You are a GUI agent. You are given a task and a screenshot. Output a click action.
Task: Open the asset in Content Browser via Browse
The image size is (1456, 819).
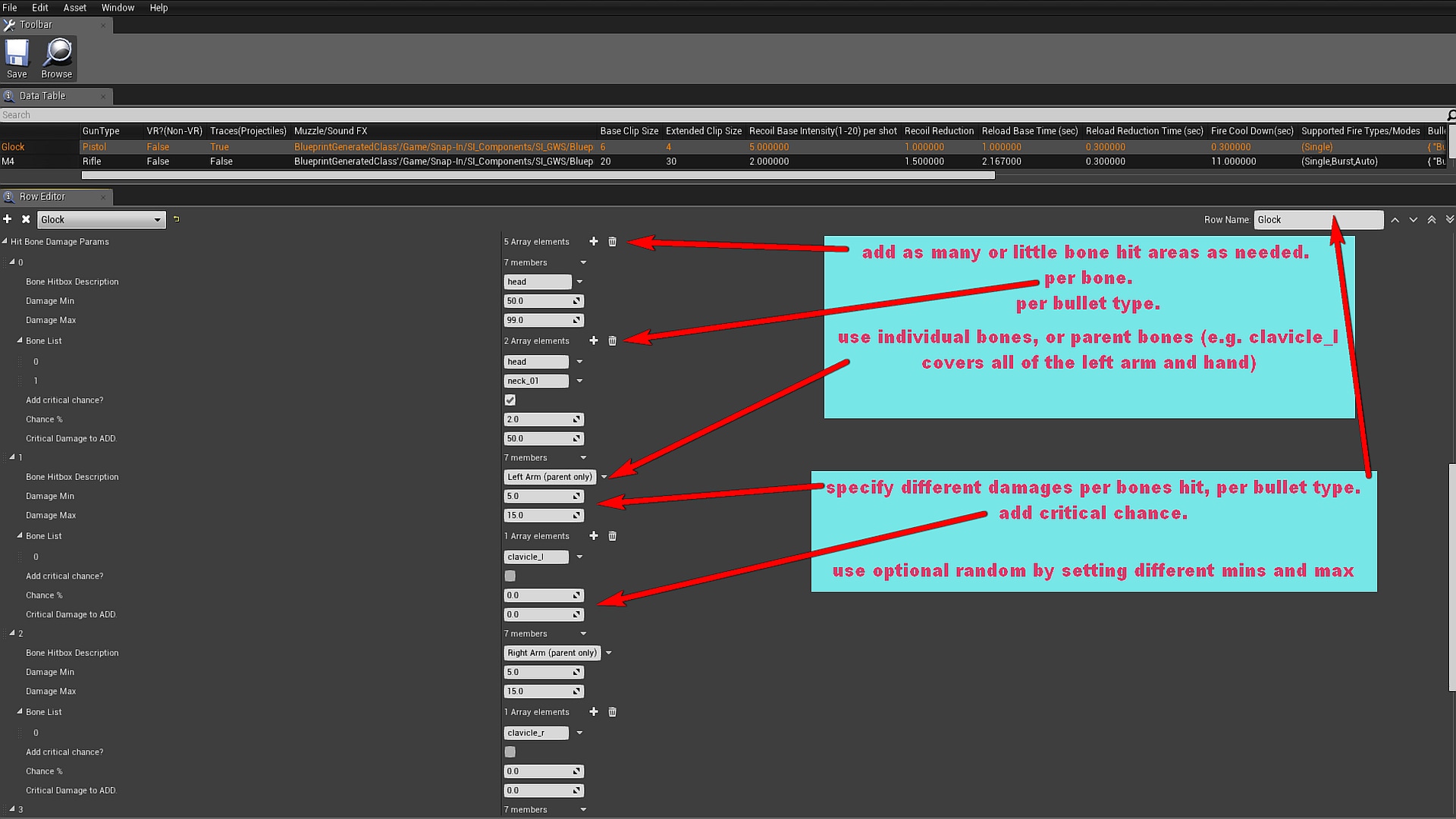[56, 57]
